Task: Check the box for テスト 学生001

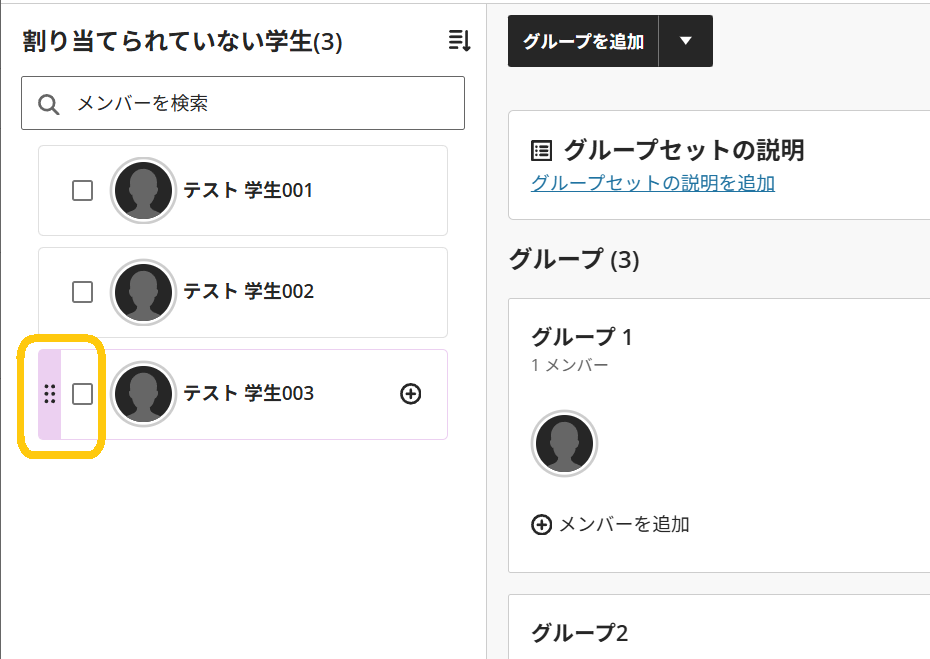Action: coord(82,191)
